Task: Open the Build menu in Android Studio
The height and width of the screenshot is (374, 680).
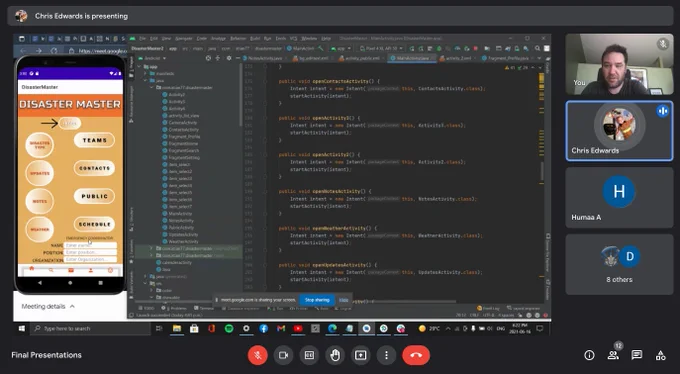Action: pos(255,39)
